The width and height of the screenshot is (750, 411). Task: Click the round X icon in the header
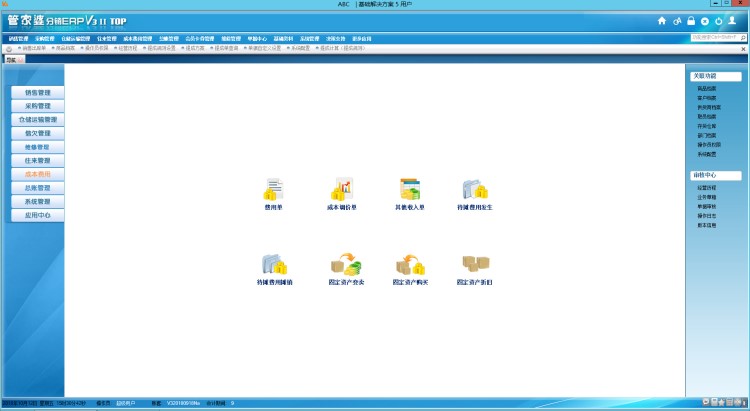[x=705, y=21]
